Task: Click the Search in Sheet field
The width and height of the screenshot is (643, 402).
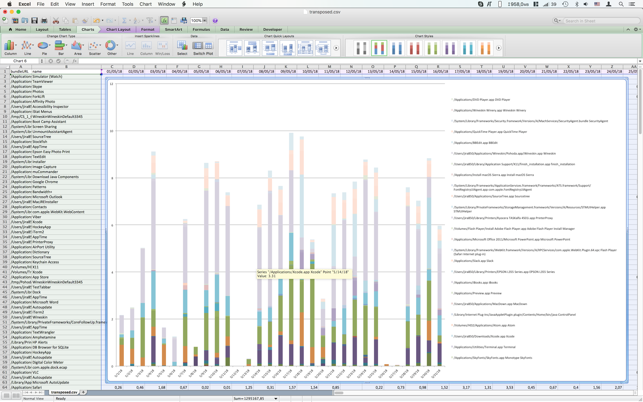Action: click(601, 21)
